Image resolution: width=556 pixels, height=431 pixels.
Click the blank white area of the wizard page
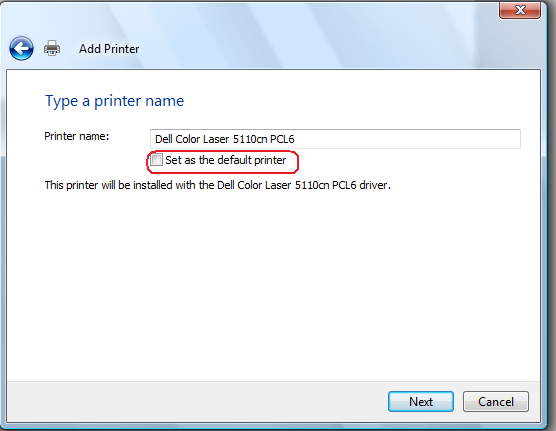point(273,284)
